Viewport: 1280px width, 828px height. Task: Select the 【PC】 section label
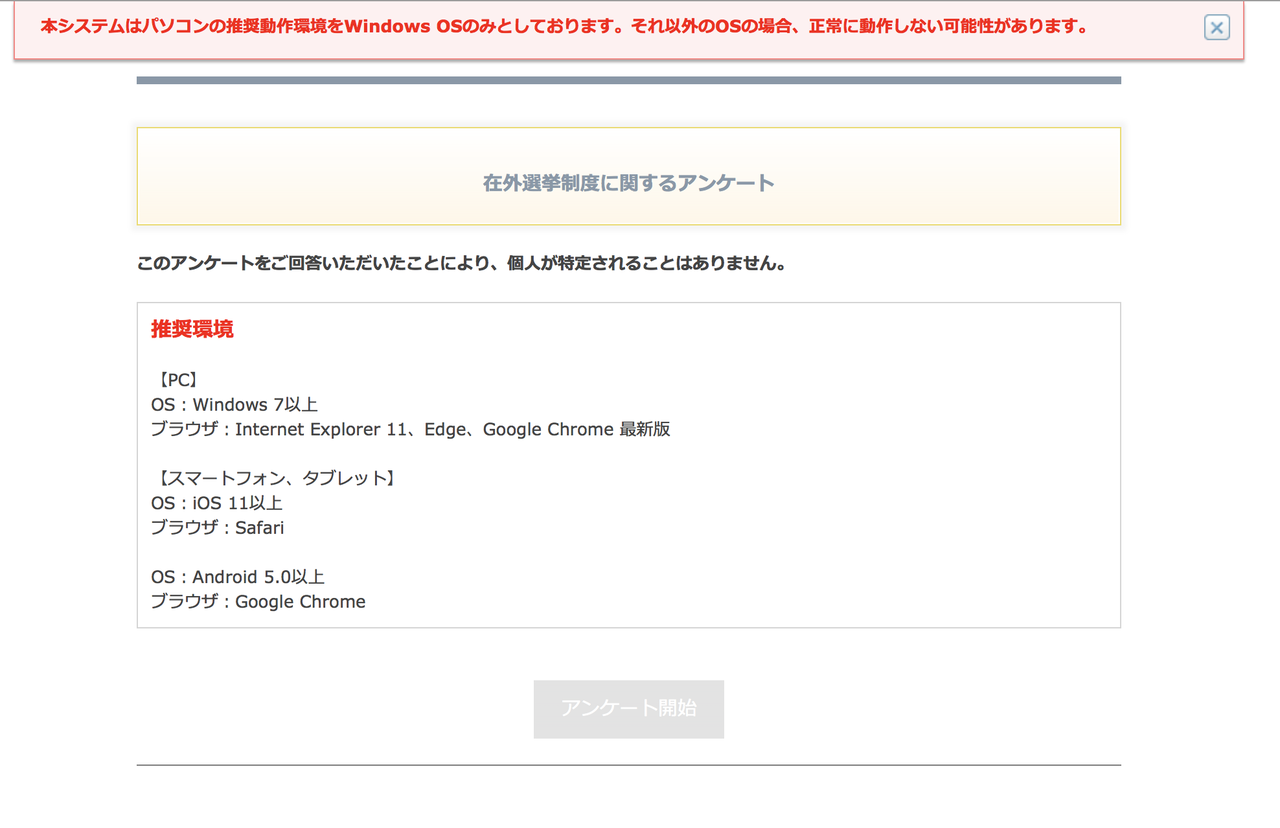click(x=177, y=380)
